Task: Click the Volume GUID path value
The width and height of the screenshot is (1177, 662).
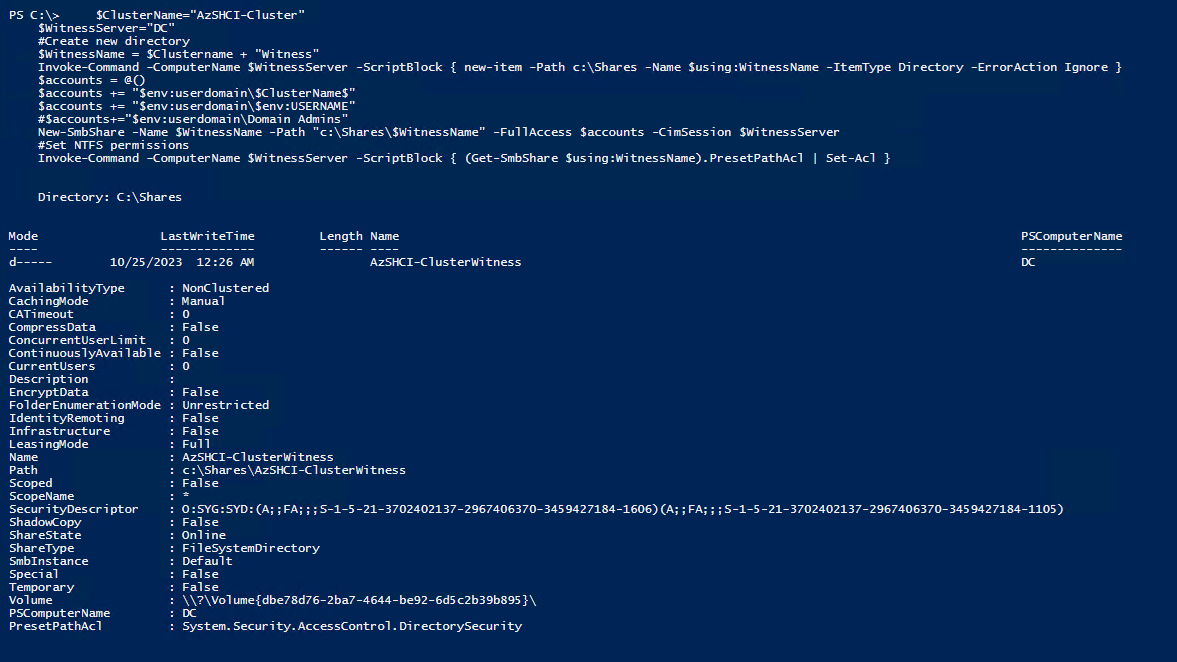Action: click(x=359, y=600)
